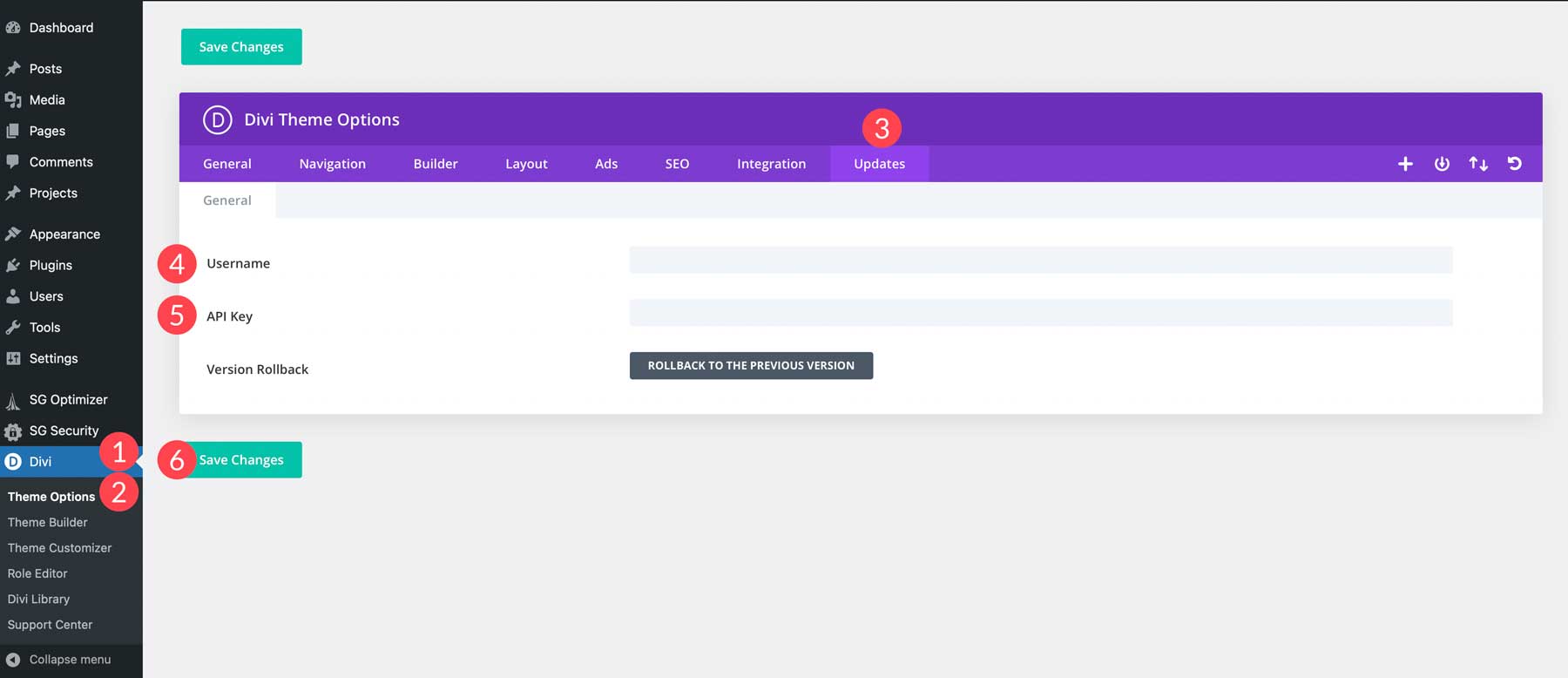Open Role Editor submenu item
The height and width of the screenshot is (678, 1568).
coord(37,573)
